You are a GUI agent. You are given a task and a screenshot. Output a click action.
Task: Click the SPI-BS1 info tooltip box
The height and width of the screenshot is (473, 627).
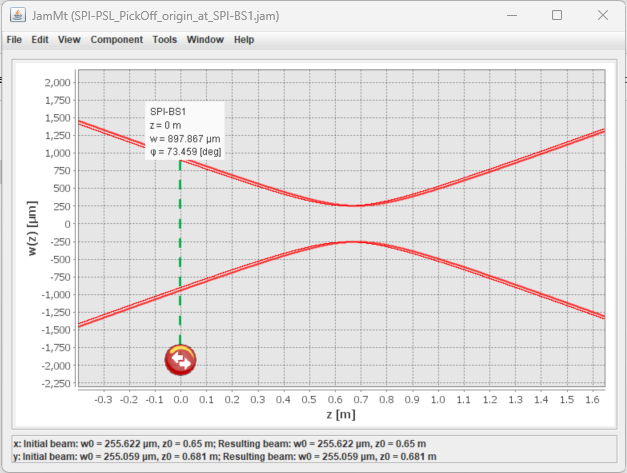[x=185, y=131]
